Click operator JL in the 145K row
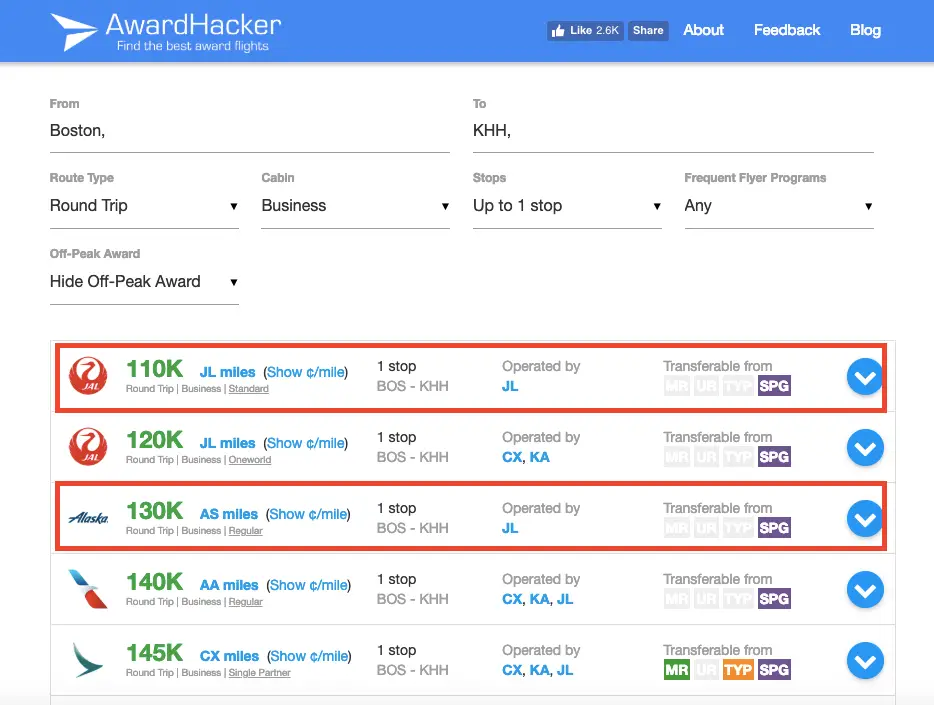The image size is (934, 705). 565,669
